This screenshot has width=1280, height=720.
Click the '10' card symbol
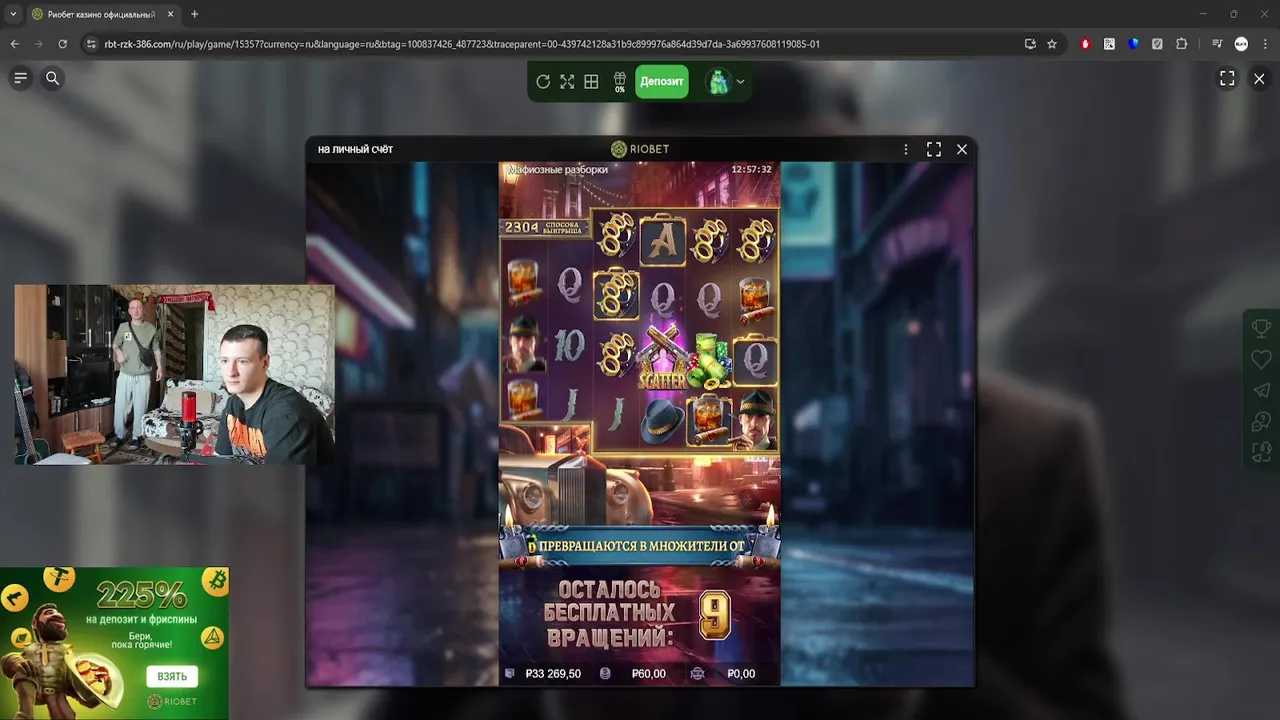click(569, 346)
